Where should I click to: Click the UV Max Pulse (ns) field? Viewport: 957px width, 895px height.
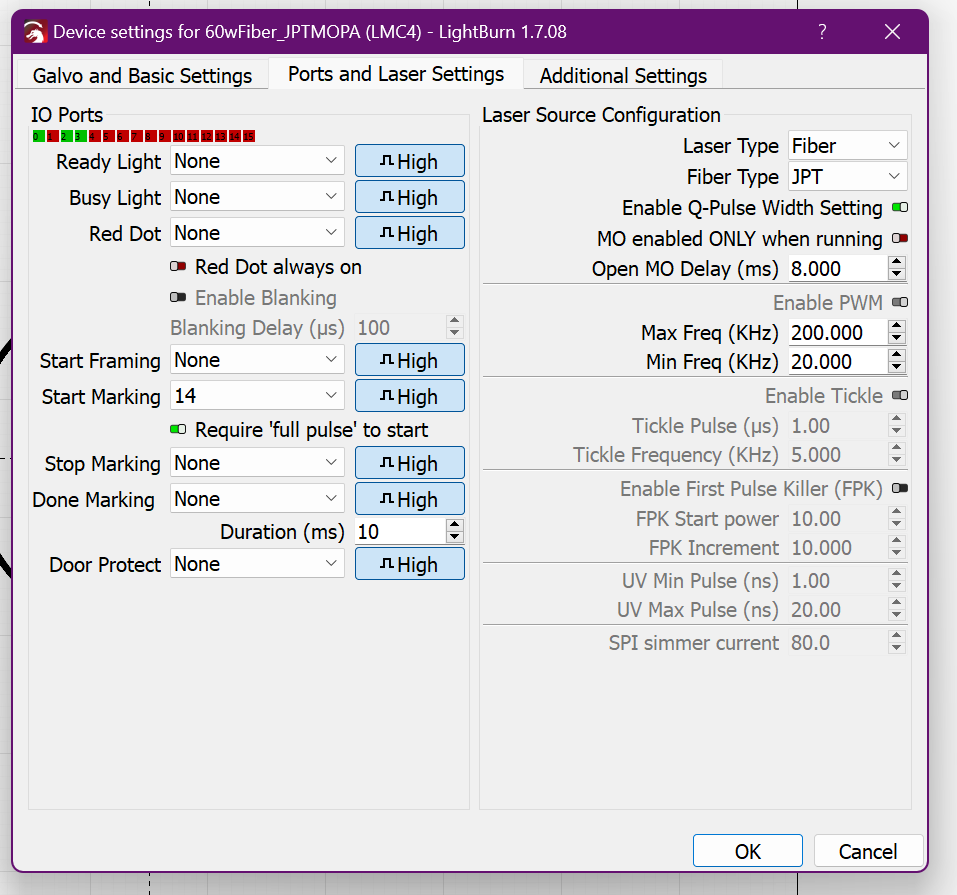[x=839, y=610]
